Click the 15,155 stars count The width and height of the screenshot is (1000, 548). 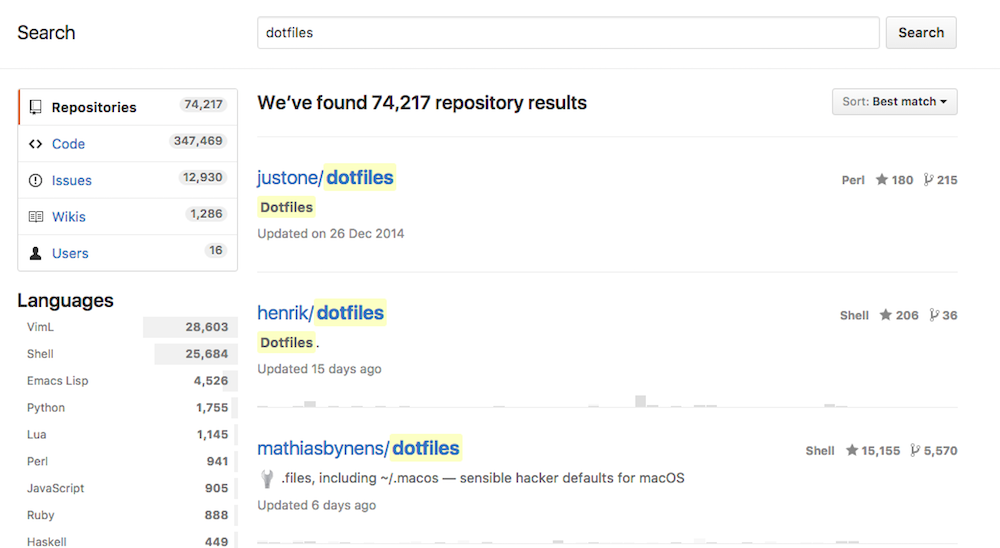(881, 450)
